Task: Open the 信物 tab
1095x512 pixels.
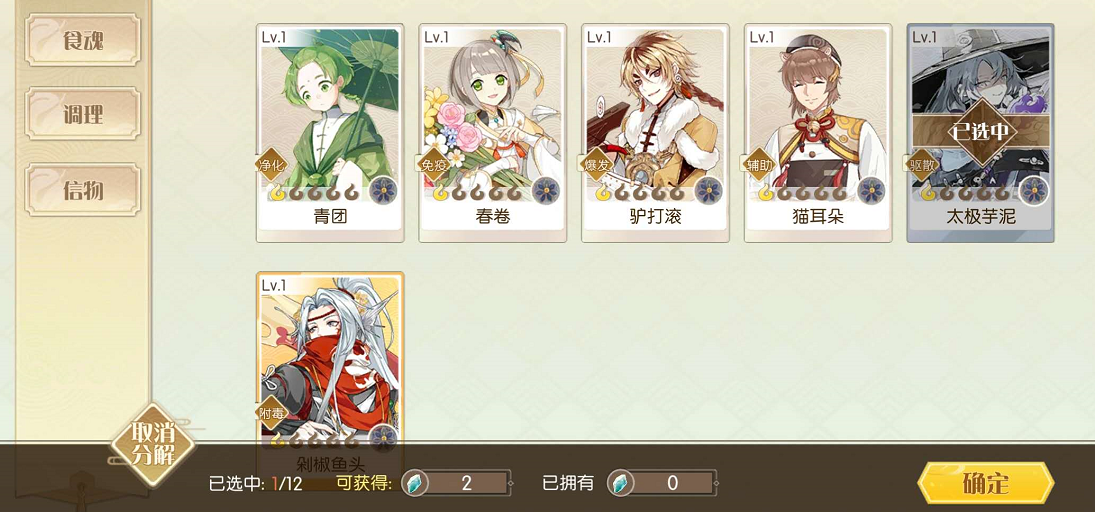Action: [83, 189]
